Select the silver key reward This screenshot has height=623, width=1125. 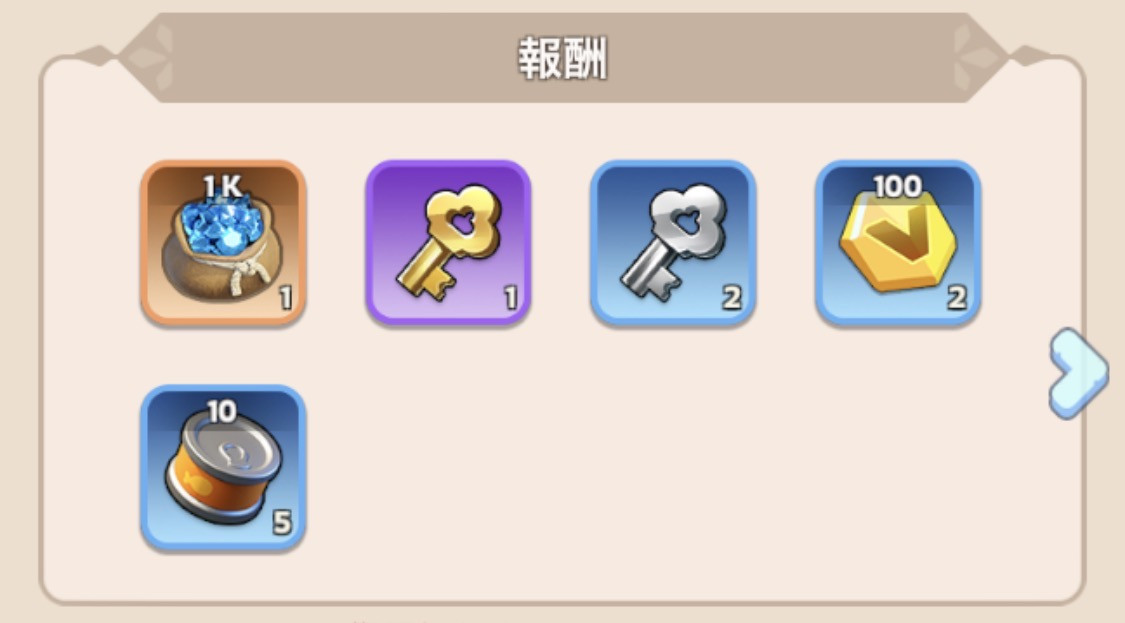tap(673, 243)
